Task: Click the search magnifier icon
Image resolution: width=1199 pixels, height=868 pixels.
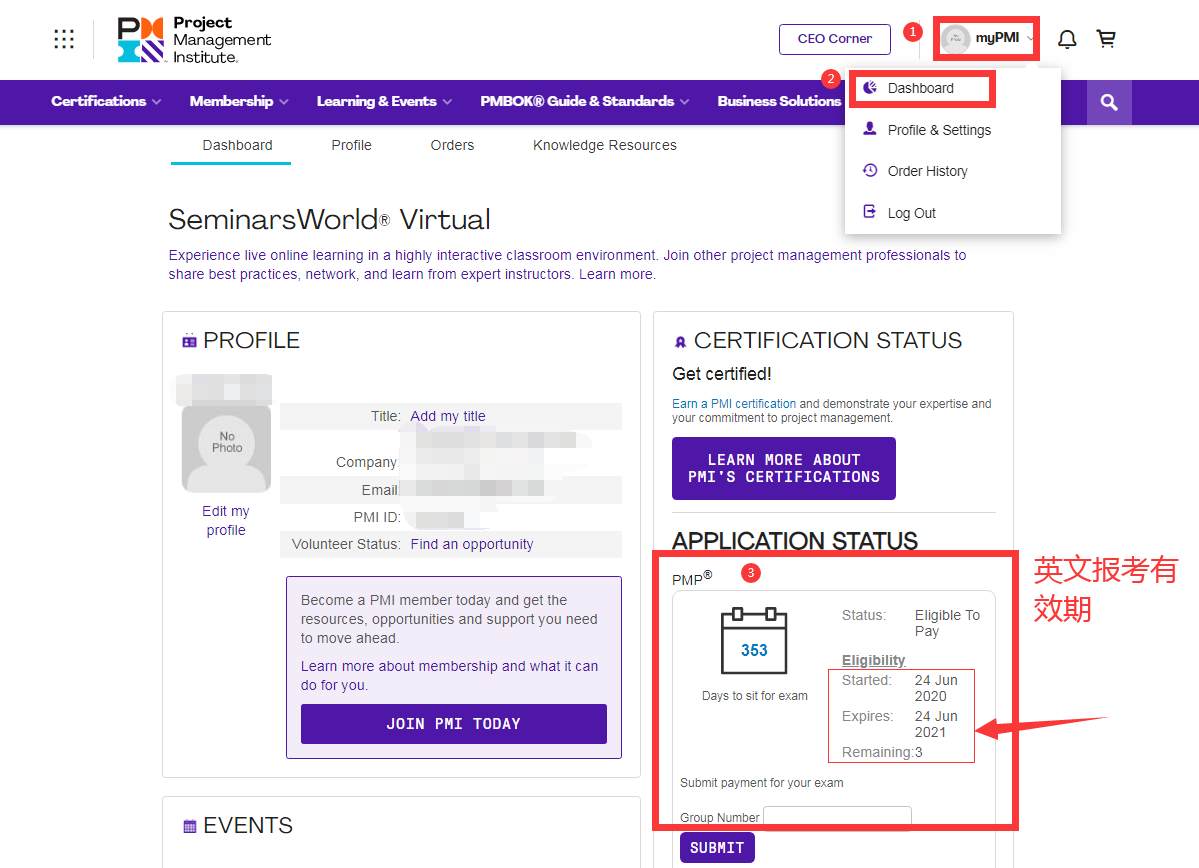Action: [x=1109, y=102]
